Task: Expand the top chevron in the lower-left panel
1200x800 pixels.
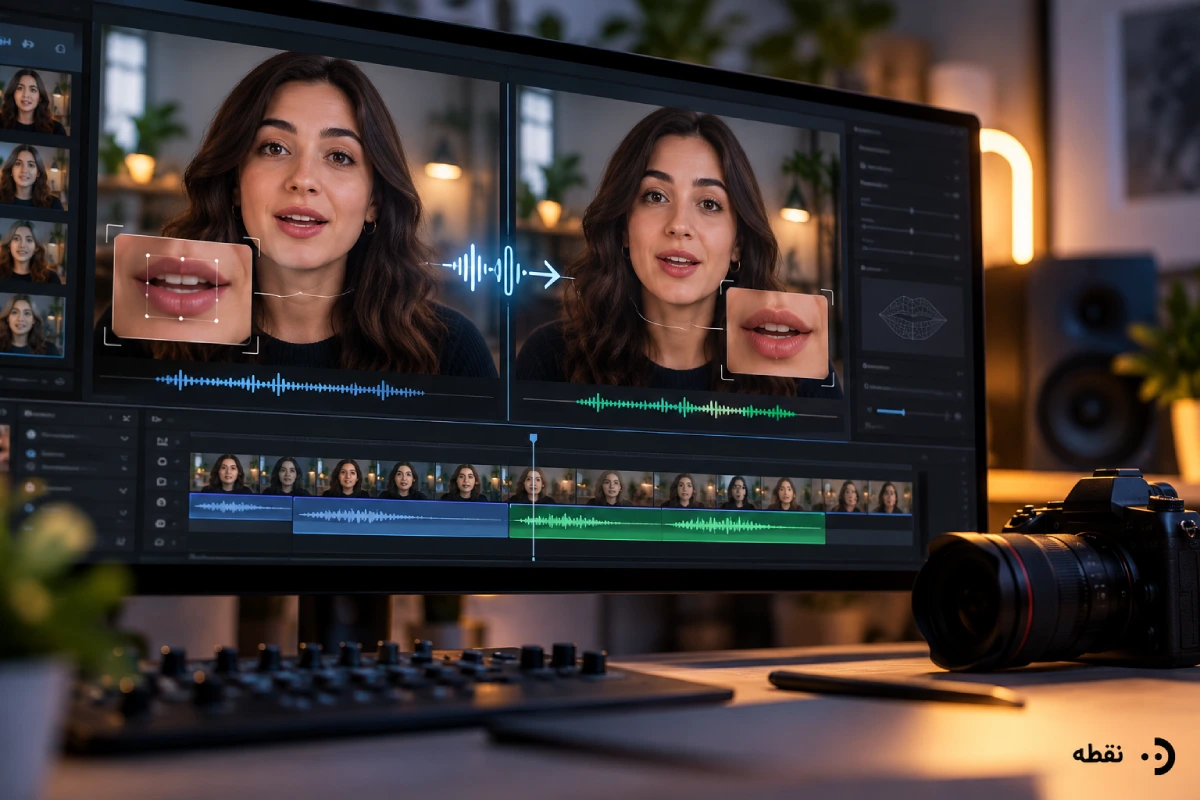Action: coord(124,437)
